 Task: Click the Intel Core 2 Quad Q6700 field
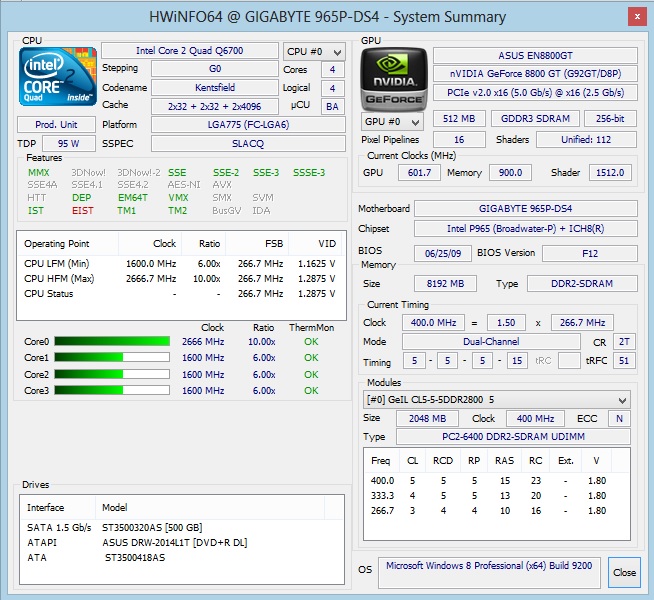[x=190, y=51]
